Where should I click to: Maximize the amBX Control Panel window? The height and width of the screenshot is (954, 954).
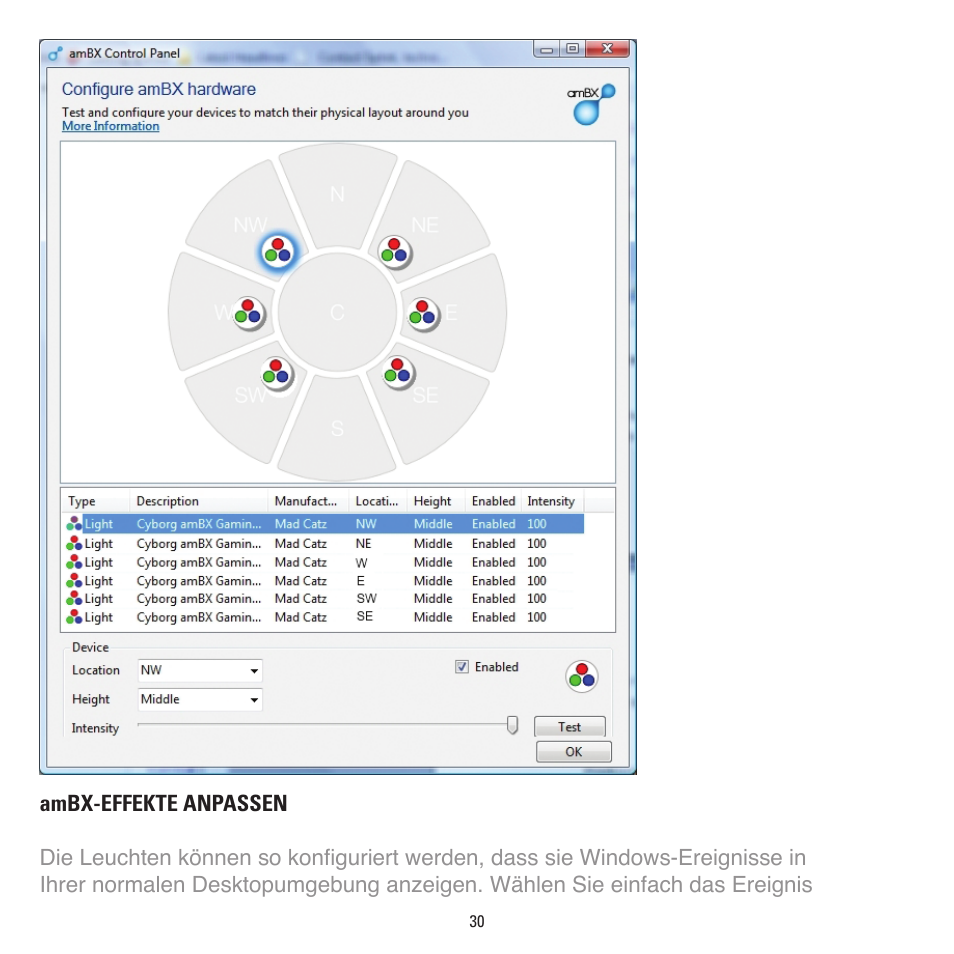click(x=573, y=49)
